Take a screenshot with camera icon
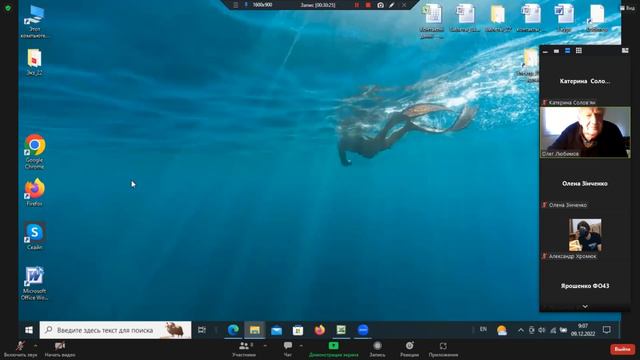Screen dimensions: 640x360 tap(380, 5)
